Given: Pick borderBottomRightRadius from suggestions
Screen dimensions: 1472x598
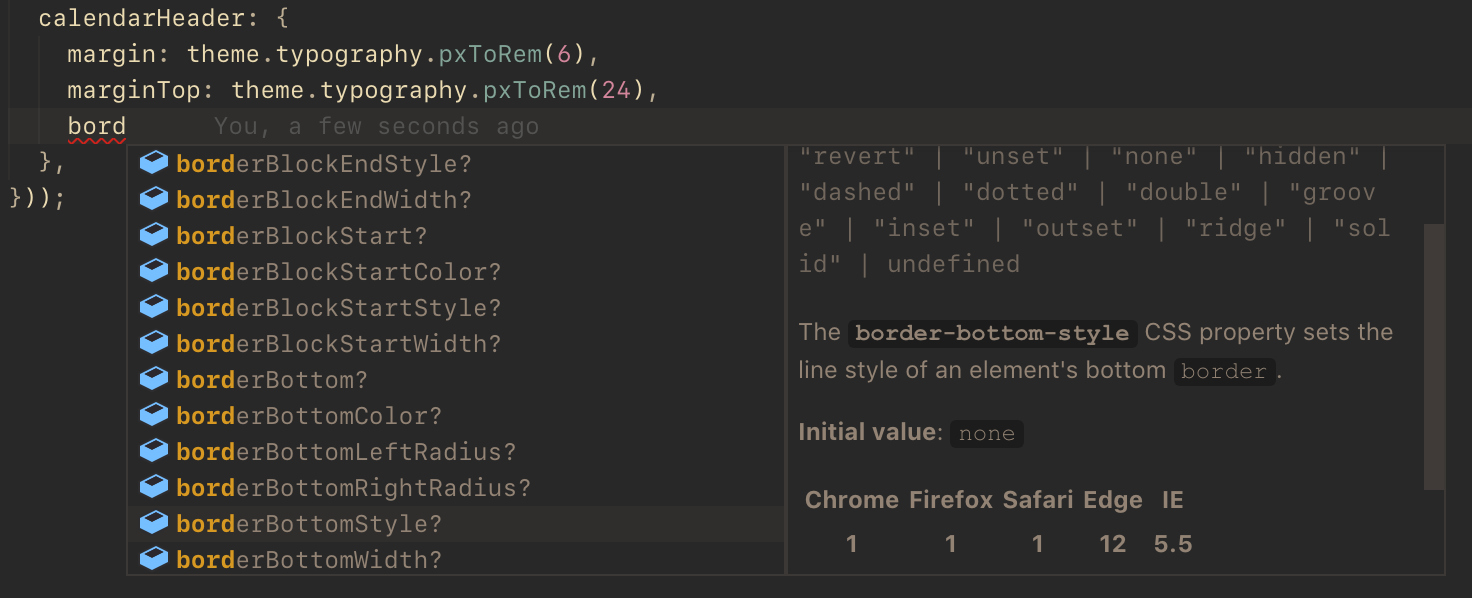Looking at the screenshot, I should click(457, 488).
